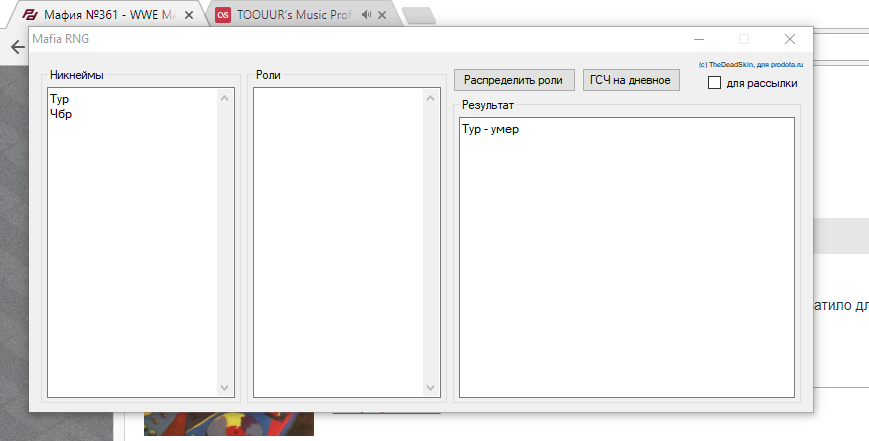Close the Mafia RNG window
Viewport: 869px width, 441px height.
790,39
